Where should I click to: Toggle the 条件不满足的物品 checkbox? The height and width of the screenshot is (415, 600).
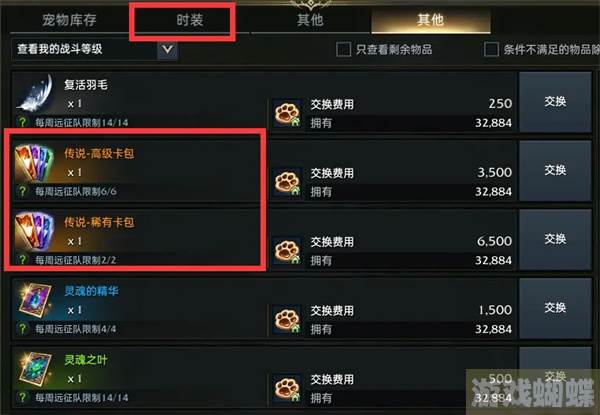click(x=491, y=49)
